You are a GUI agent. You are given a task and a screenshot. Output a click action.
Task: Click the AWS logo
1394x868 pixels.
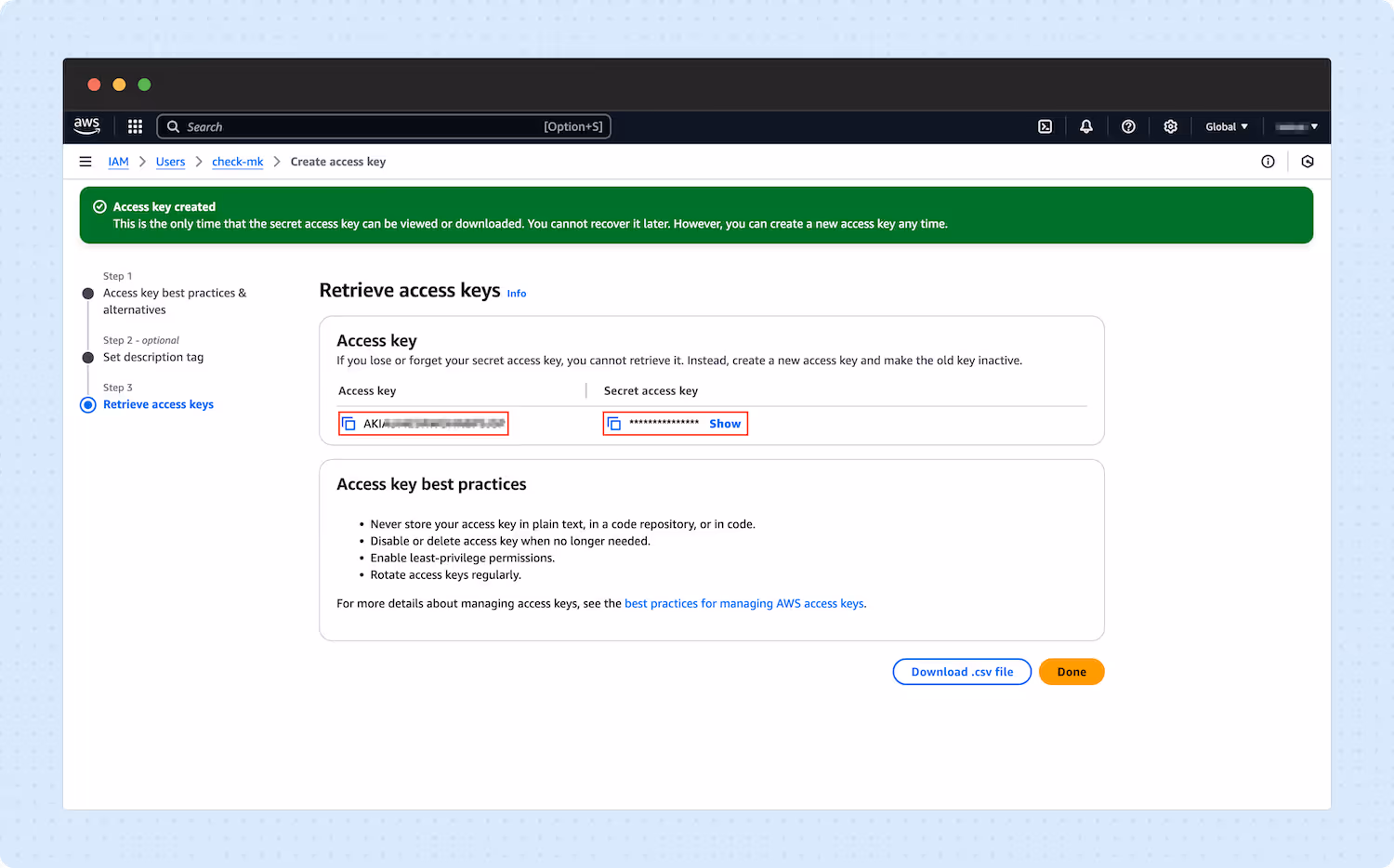pyautogui.click(x=86, y=126)
